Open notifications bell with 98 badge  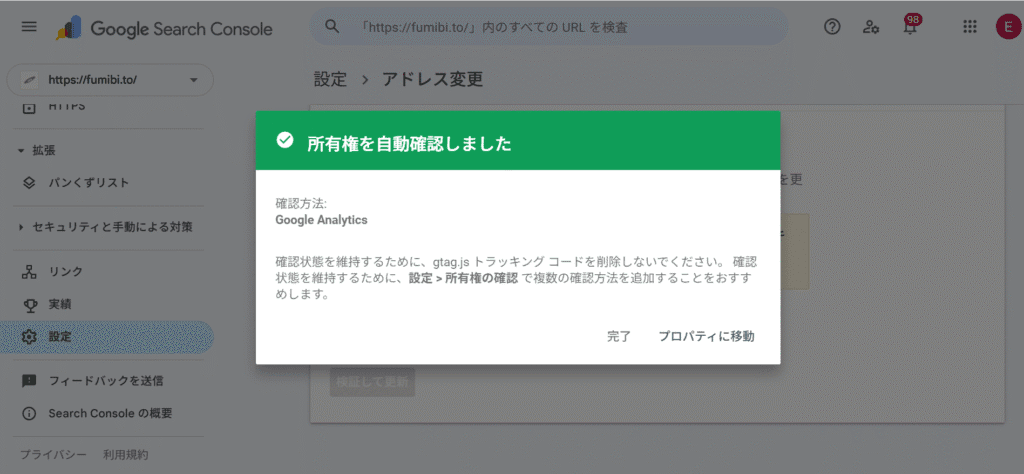[x=910, y=26]
